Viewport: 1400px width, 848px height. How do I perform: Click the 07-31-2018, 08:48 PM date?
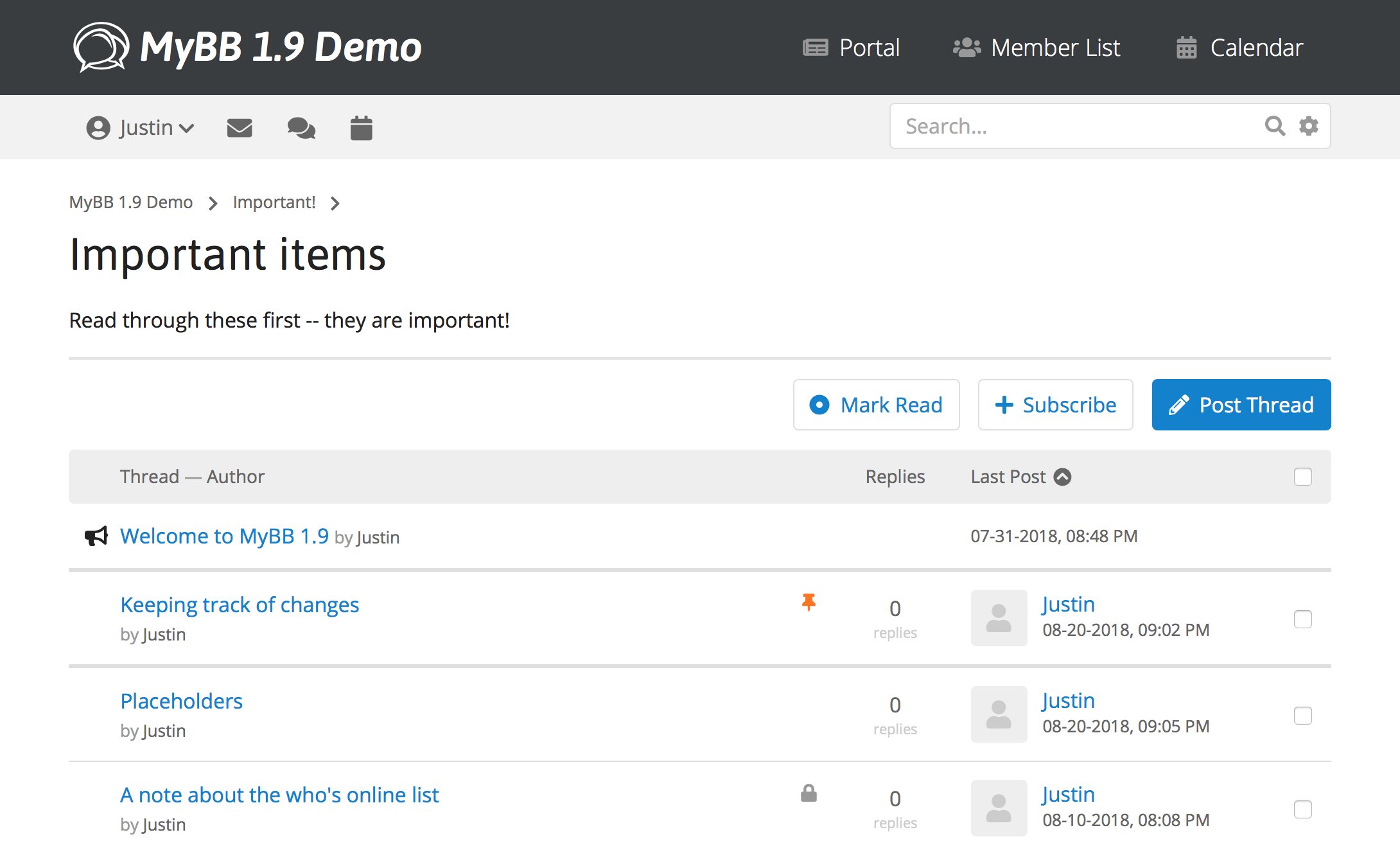[x=1054, y=536]
